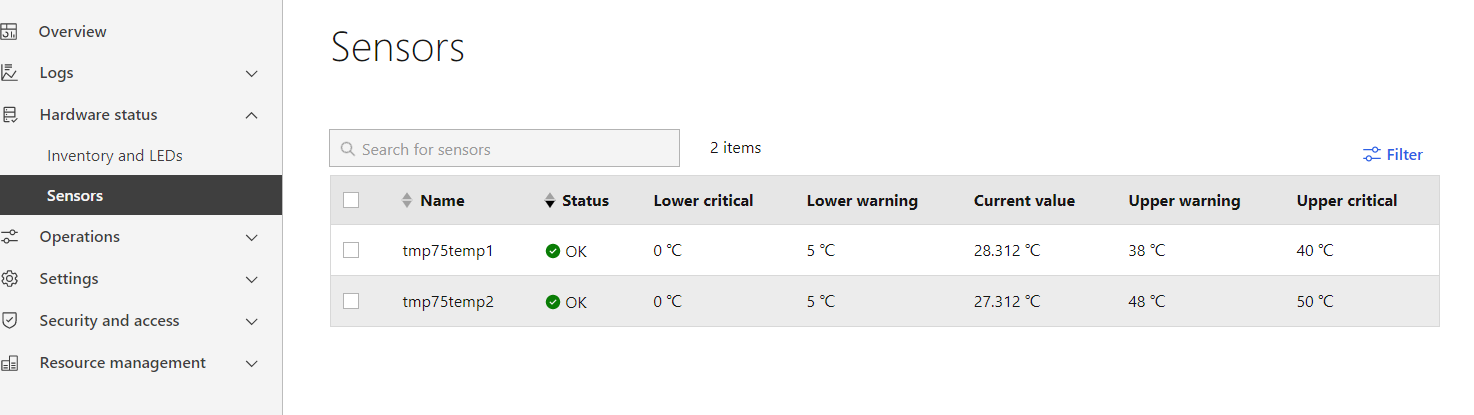This screenshot has height=415, width=1474.
Task: Collapse the Hardware status section chevron
Action: [x=252, y=115]
